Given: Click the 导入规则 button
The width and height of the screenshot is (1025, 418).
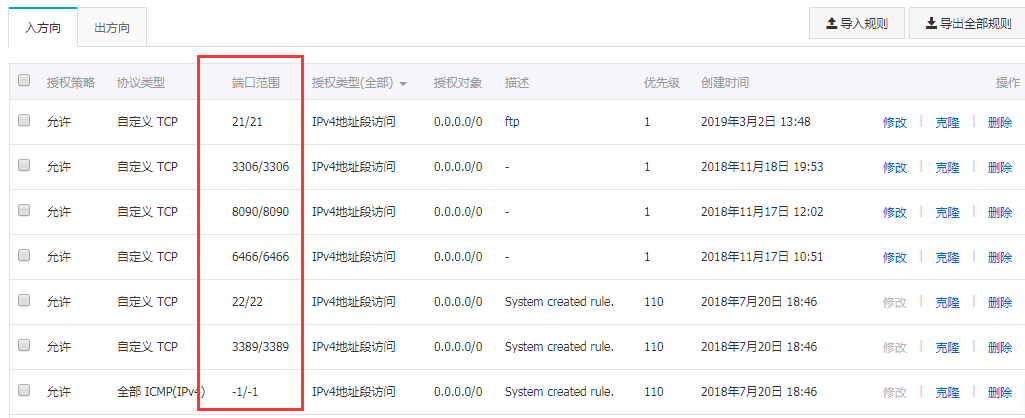Looking at the screenshot, I should click(x=857, y=24).
